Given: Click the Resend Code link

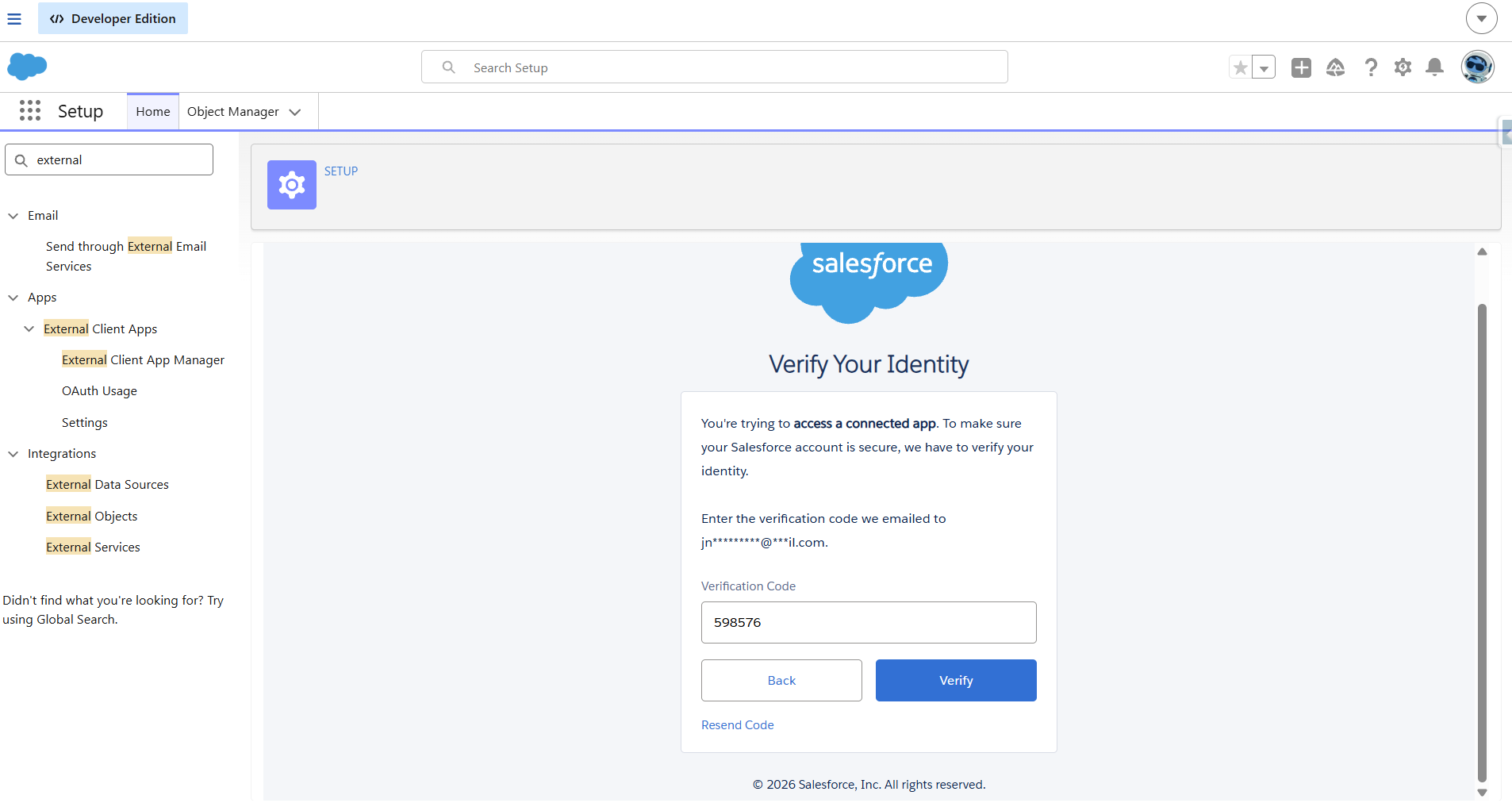Looking at the screenshot, I should pos(738,724).
